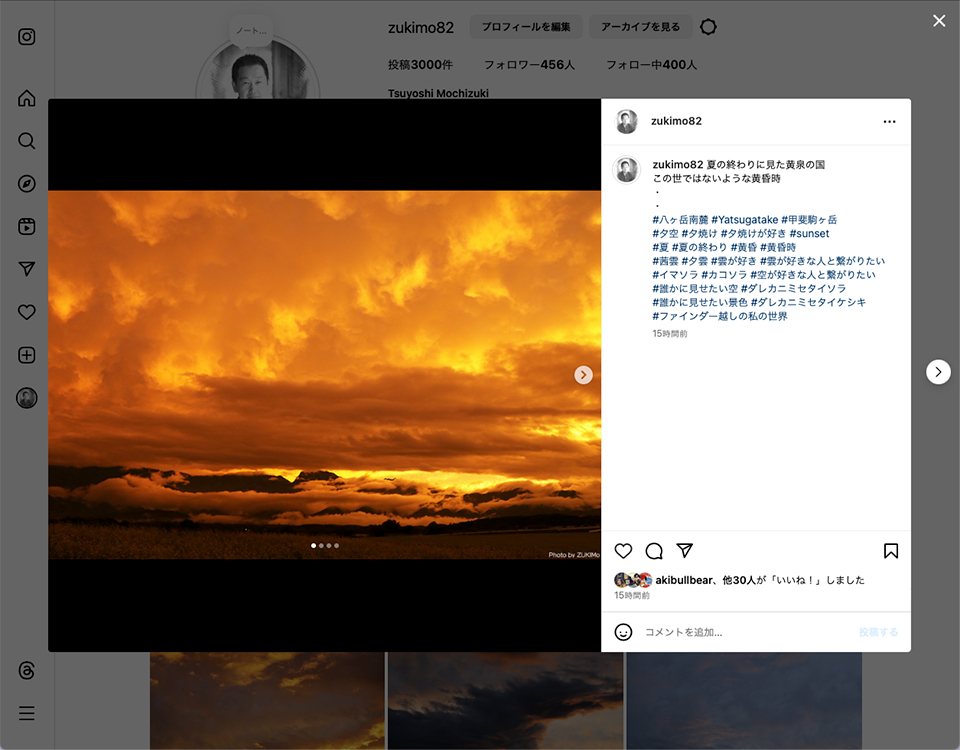The image size is (960, 750).
Task: Open hashtag #黄昏
Action: click(743, 247)
